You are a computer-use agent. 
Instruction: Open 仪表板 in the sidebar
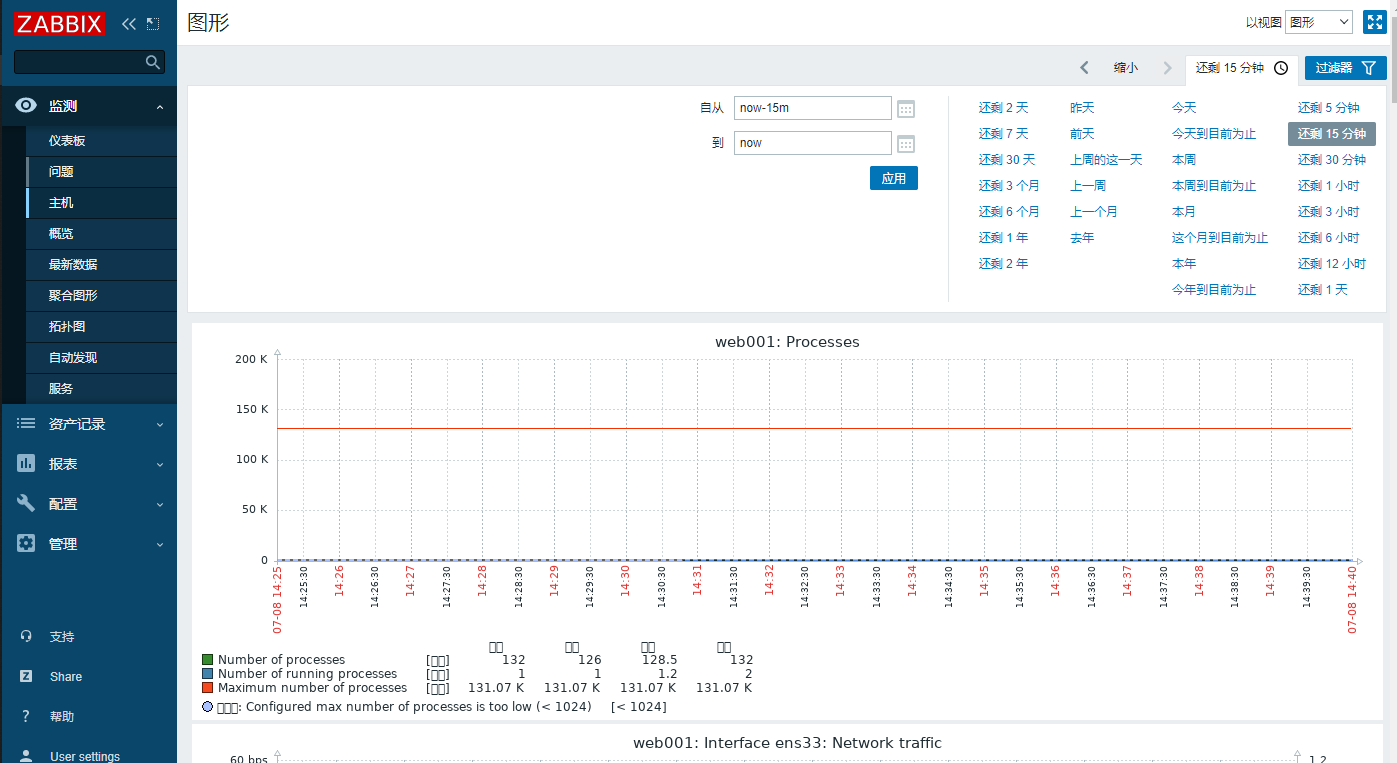pos(102,141)
